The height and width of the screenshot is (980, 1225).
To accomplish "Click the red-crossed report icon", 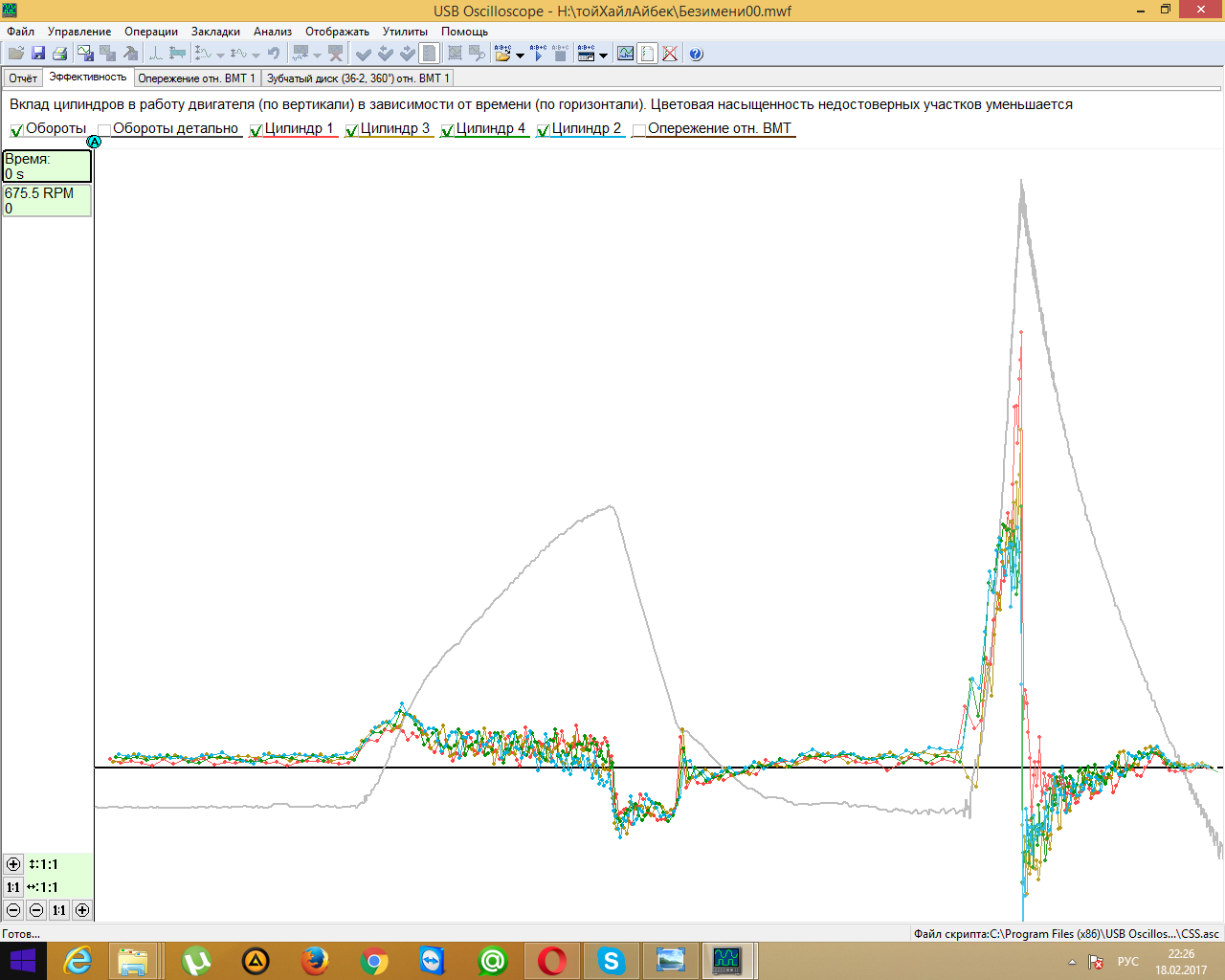I will (x=670, y=54).
